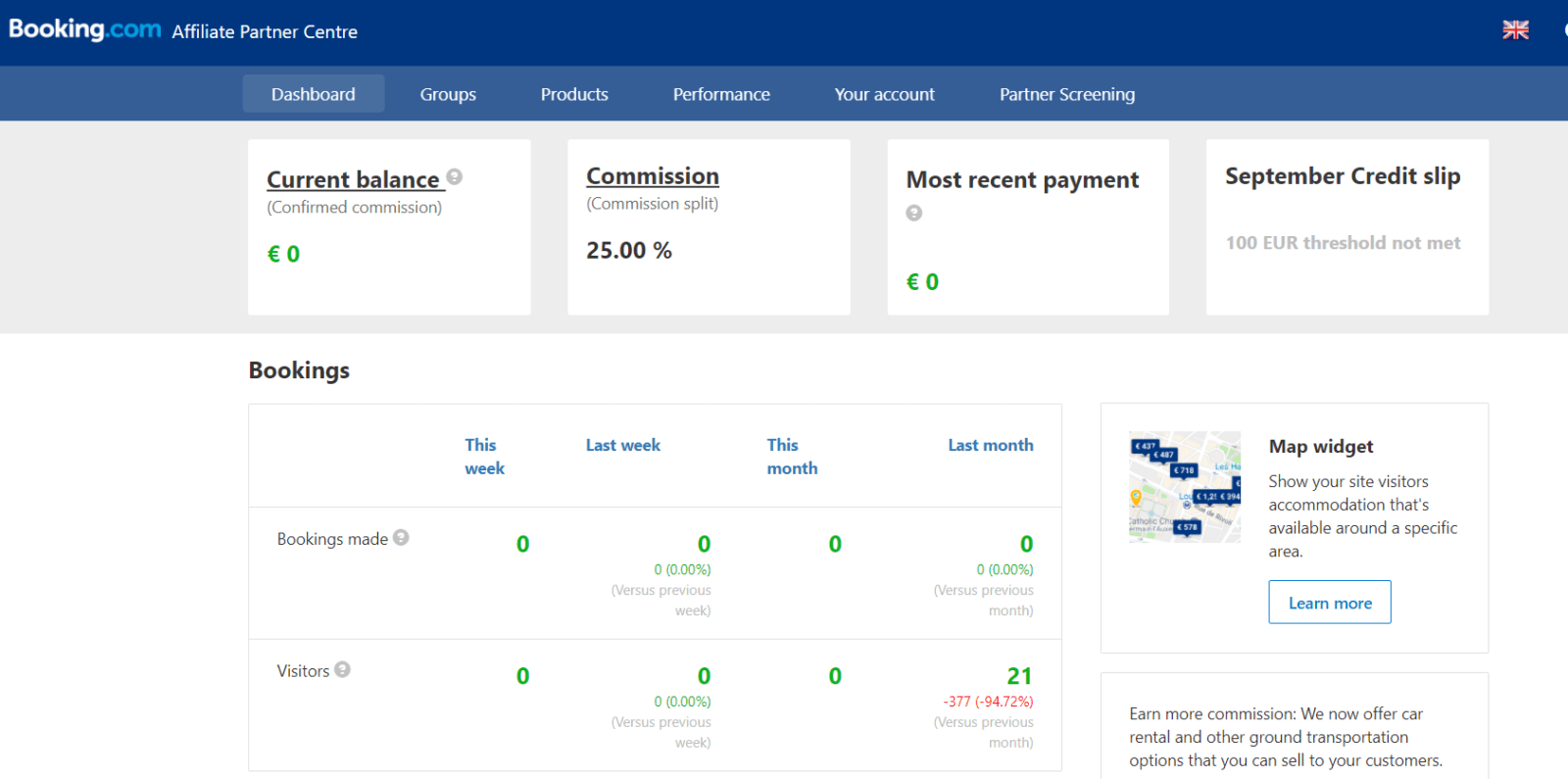Click the Current balance link
The width and height of the screenshot is (1568, 779).
pyautogui.click(x=353, y=180)
